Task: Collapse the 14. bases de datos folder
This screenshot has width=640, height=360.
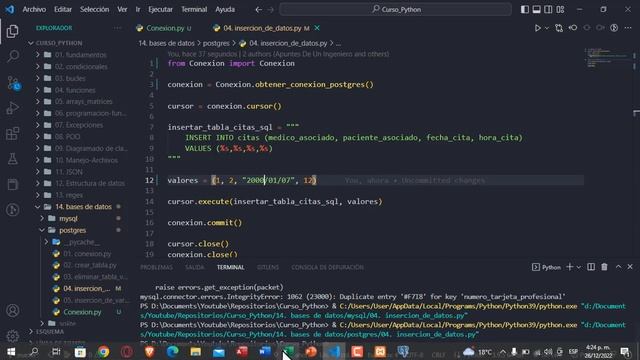Action: point(83,207)
